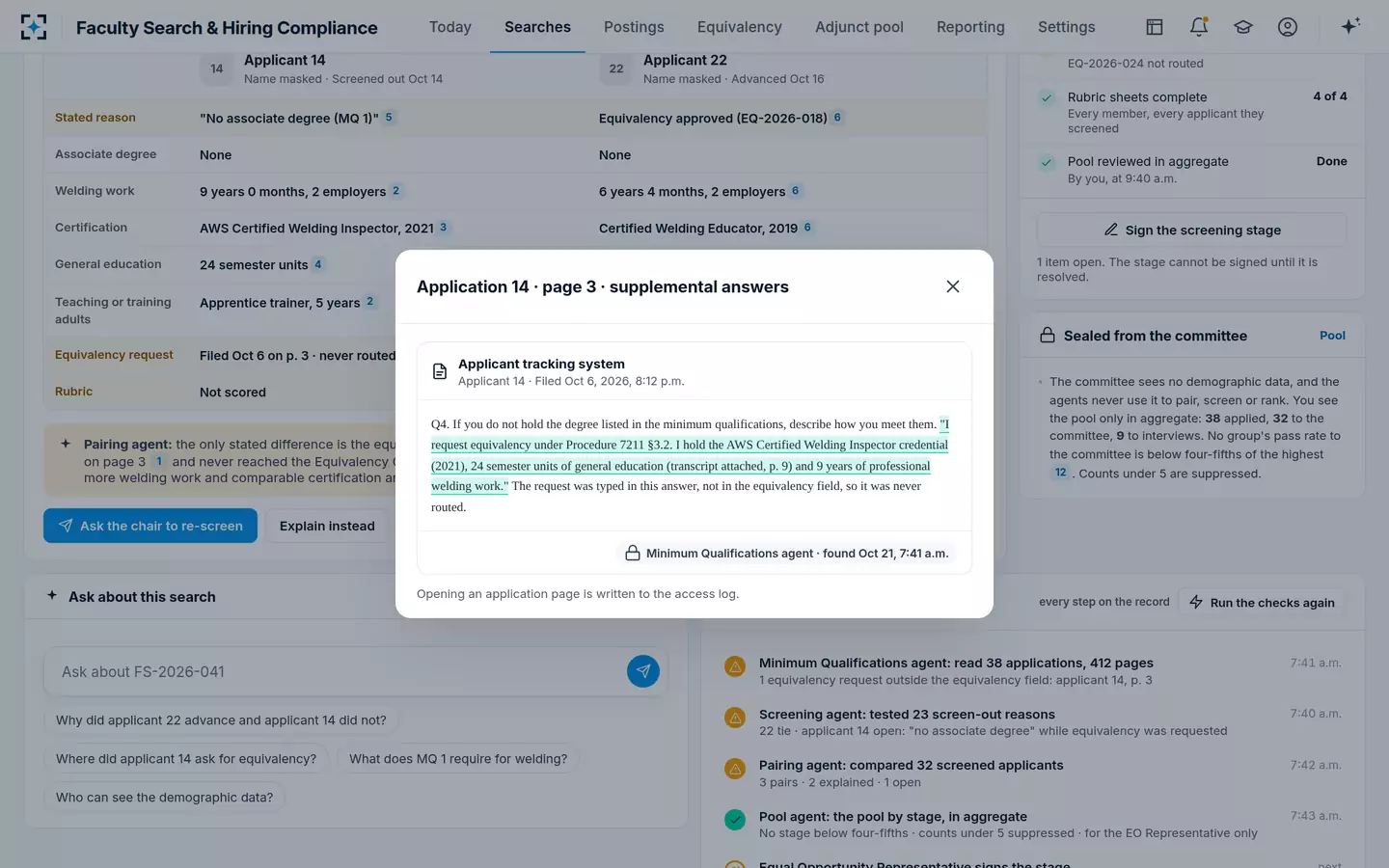
Task: Click sparkle icon beside Ask about this search
Action: tap(52, 596)
